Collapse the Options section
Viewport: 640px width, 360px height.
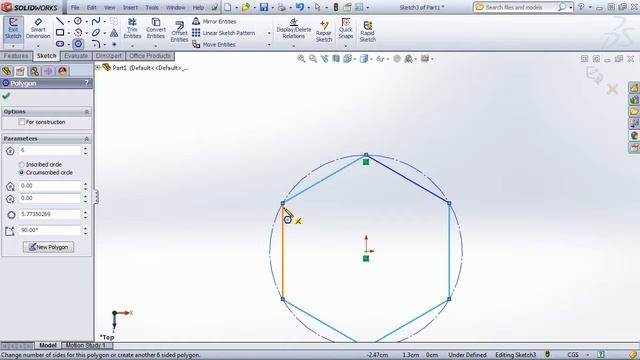tap(87, 111)
